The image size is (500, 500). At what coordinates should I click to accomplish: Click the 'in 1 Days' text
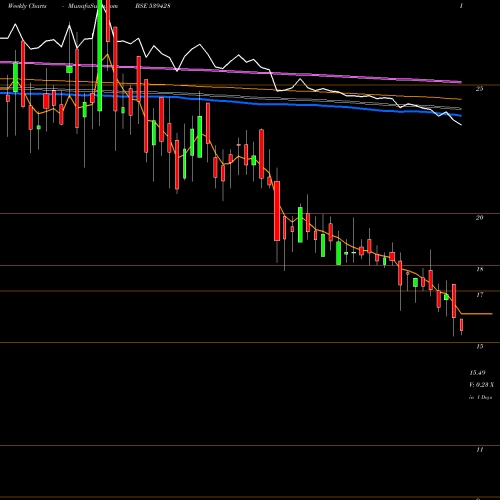pos(481,397)
